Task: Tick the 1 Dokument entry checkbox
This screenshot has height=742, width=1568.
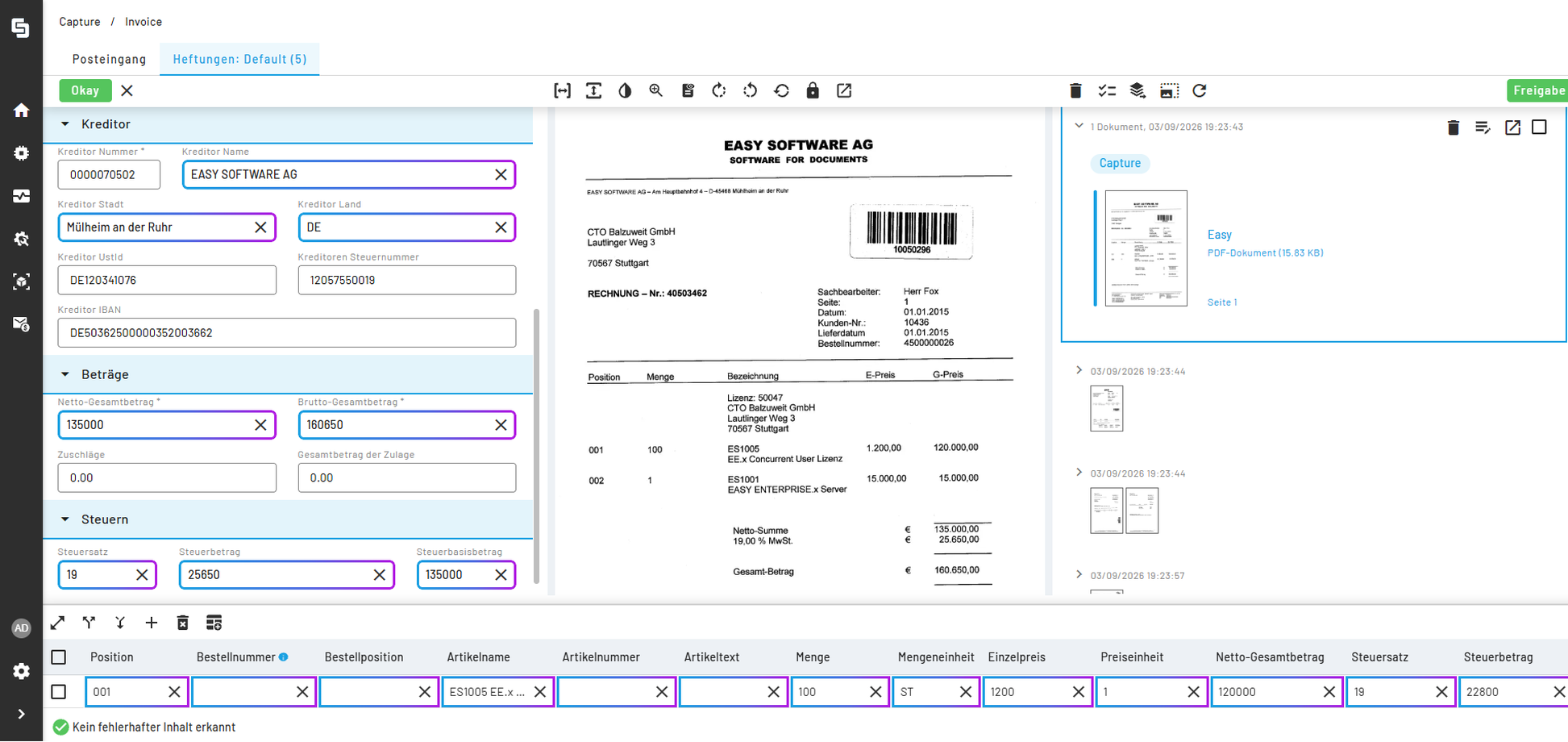Action: tap(1540, 127)
